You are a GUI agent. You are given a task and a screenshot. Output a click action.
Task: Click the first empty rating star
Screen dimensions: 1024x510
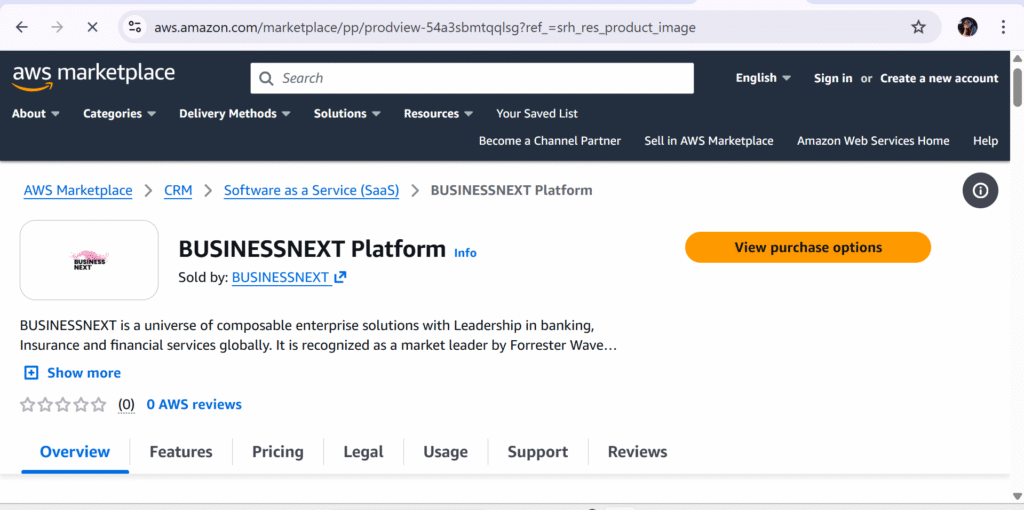click(x=27, y=404)
